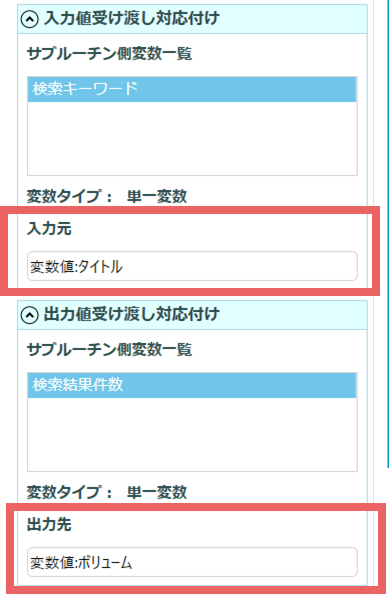Click サブルーチン側変数一覧 label in output section

[109, 349]
